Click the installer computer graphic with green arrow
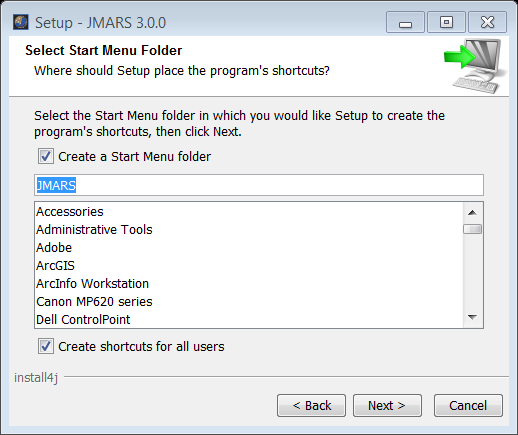518x435 pixels. pos(475,66)
